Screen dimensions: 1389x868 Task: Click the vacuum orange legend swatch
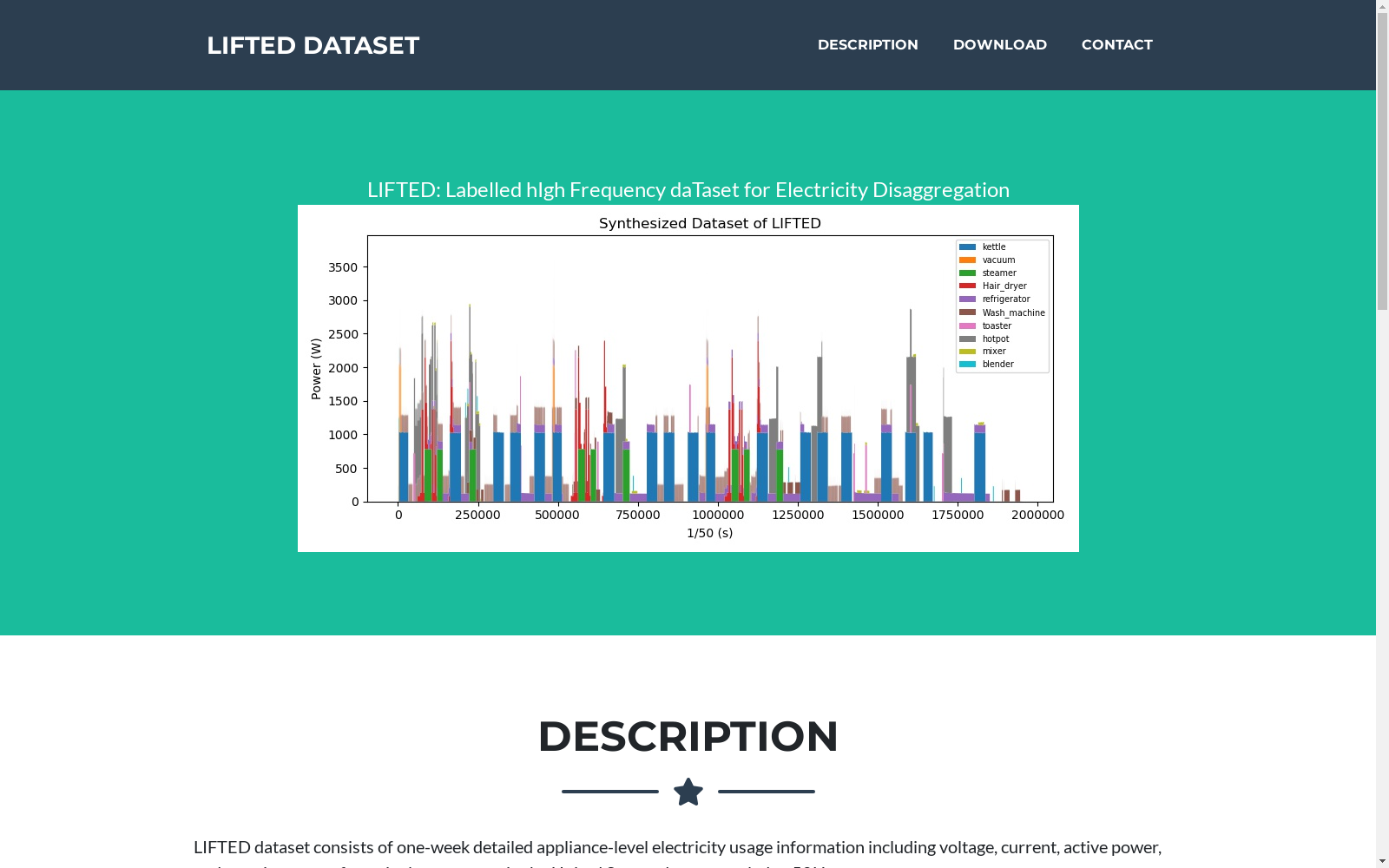point(967,260)
